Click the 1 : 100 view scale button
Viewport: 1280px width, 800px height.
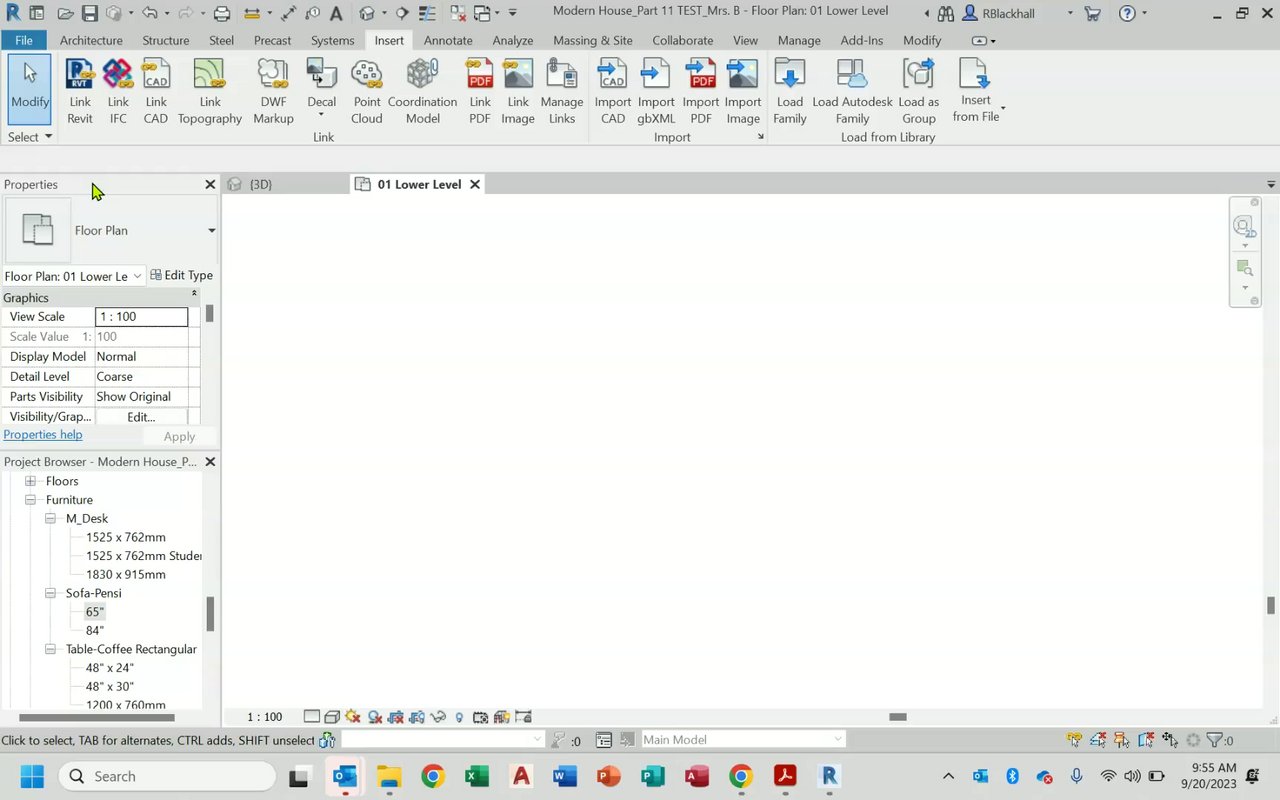264,717
